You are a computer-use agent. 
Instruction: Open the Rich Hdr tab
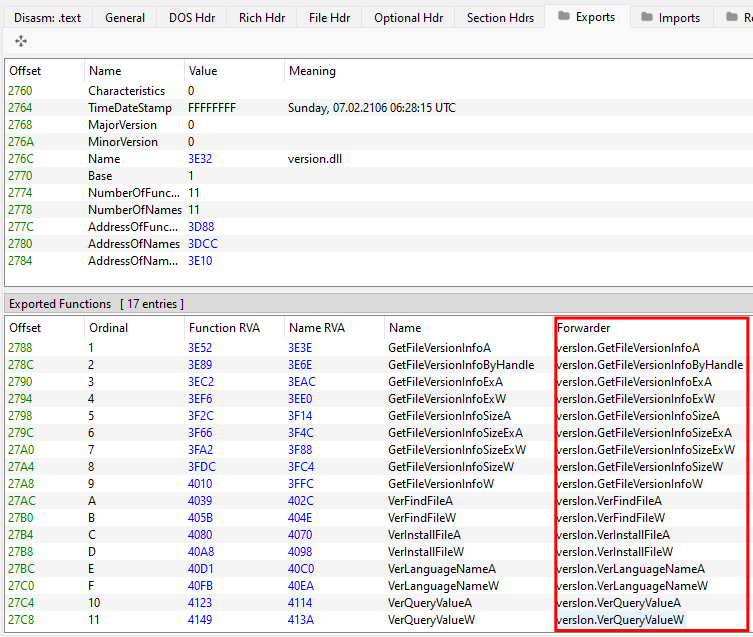coord(261,17)
